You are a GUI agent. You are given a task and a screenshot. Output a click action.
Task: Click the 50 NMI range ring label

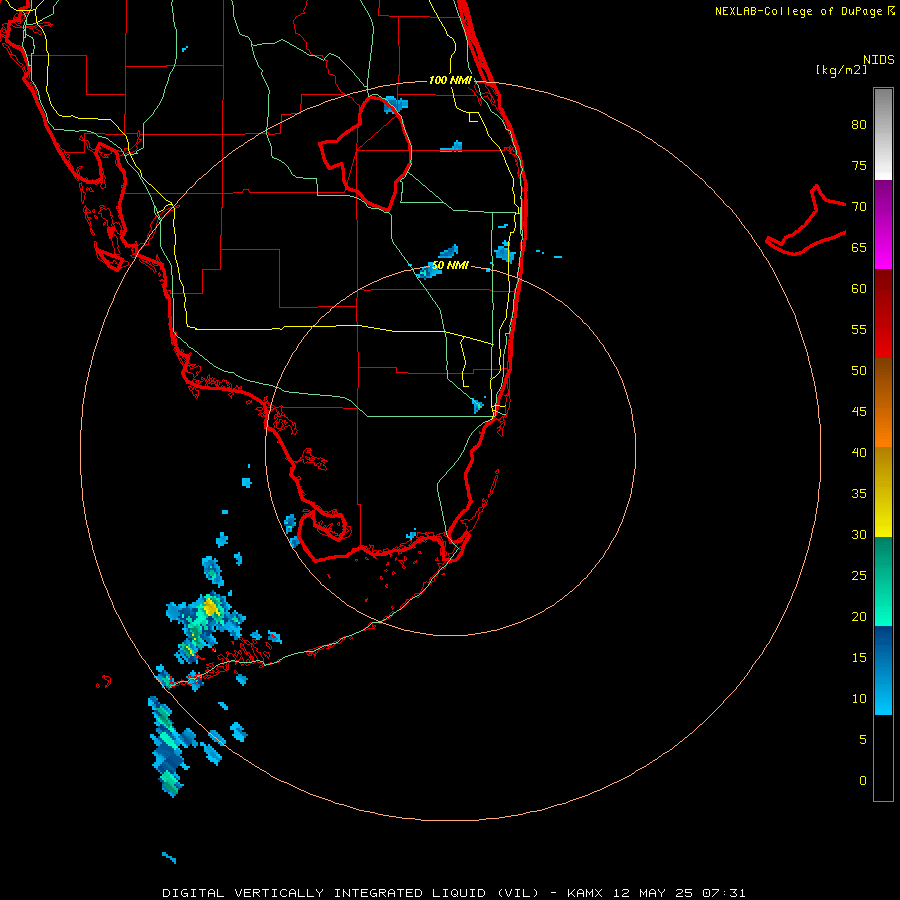[x=450, y=265]
